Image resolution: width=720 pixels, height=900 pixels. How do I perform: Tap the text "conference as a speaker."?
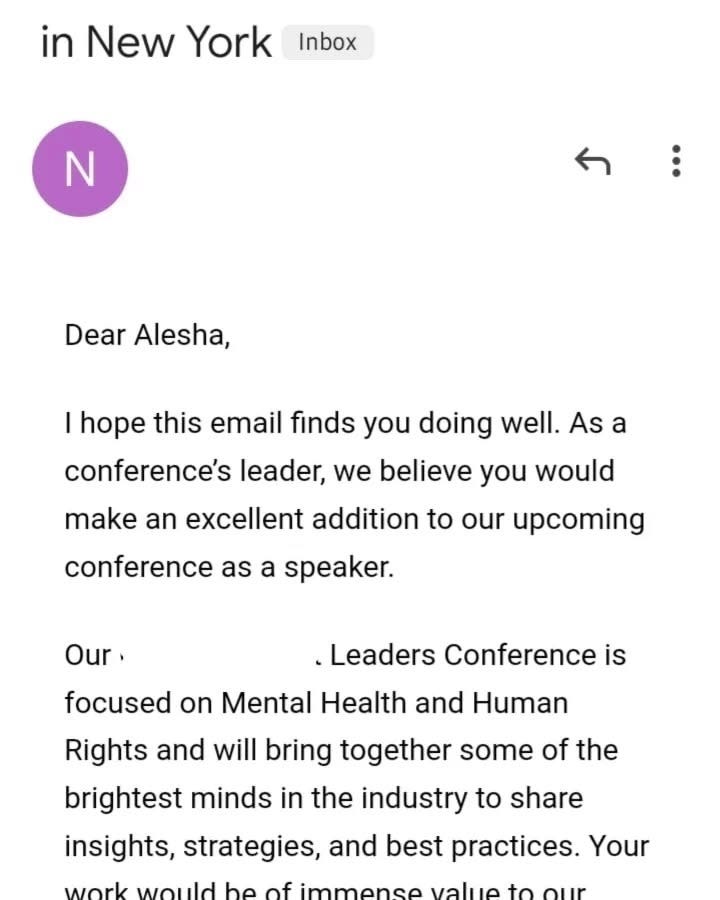[229, 568]
